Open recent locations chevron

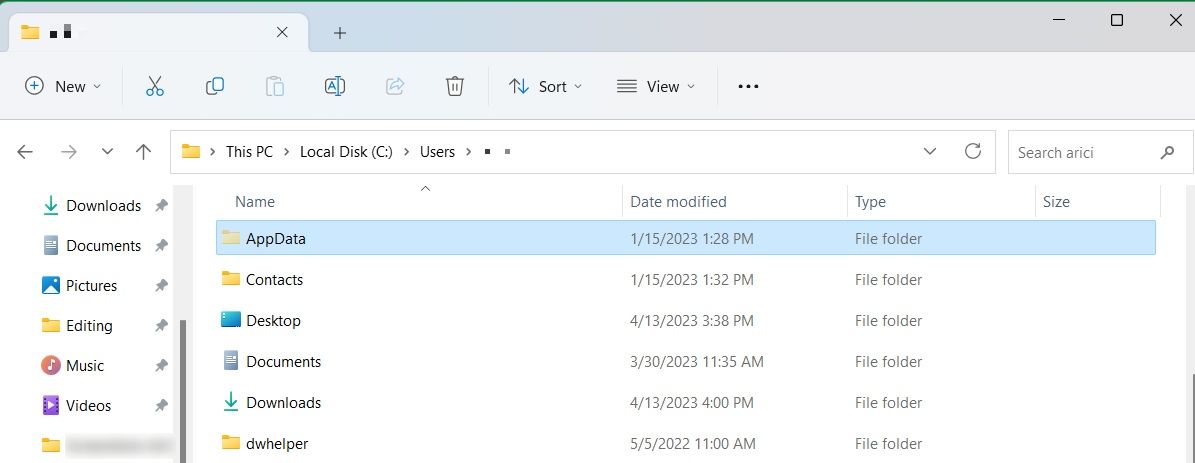coord(107,152)
